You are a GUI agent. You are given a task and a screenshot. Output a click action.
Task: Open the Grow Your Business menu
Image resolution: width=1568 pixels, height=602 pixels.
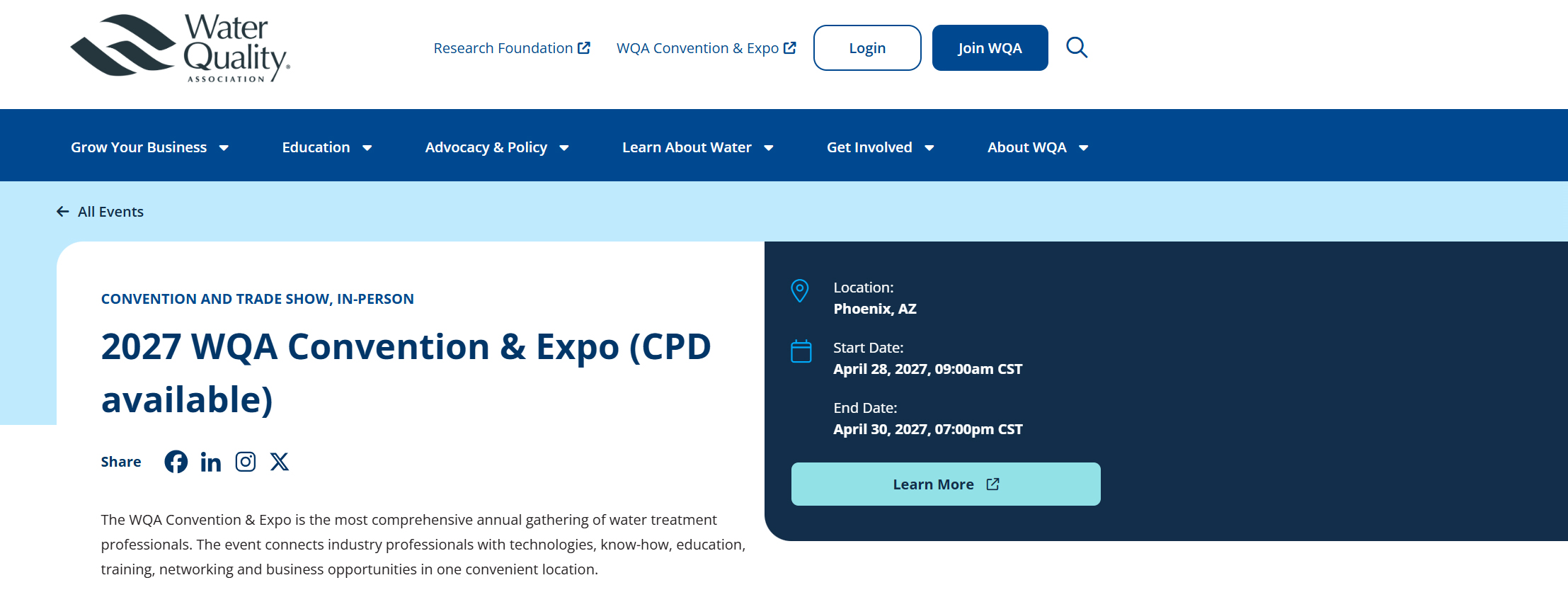(x=139, y=147)
